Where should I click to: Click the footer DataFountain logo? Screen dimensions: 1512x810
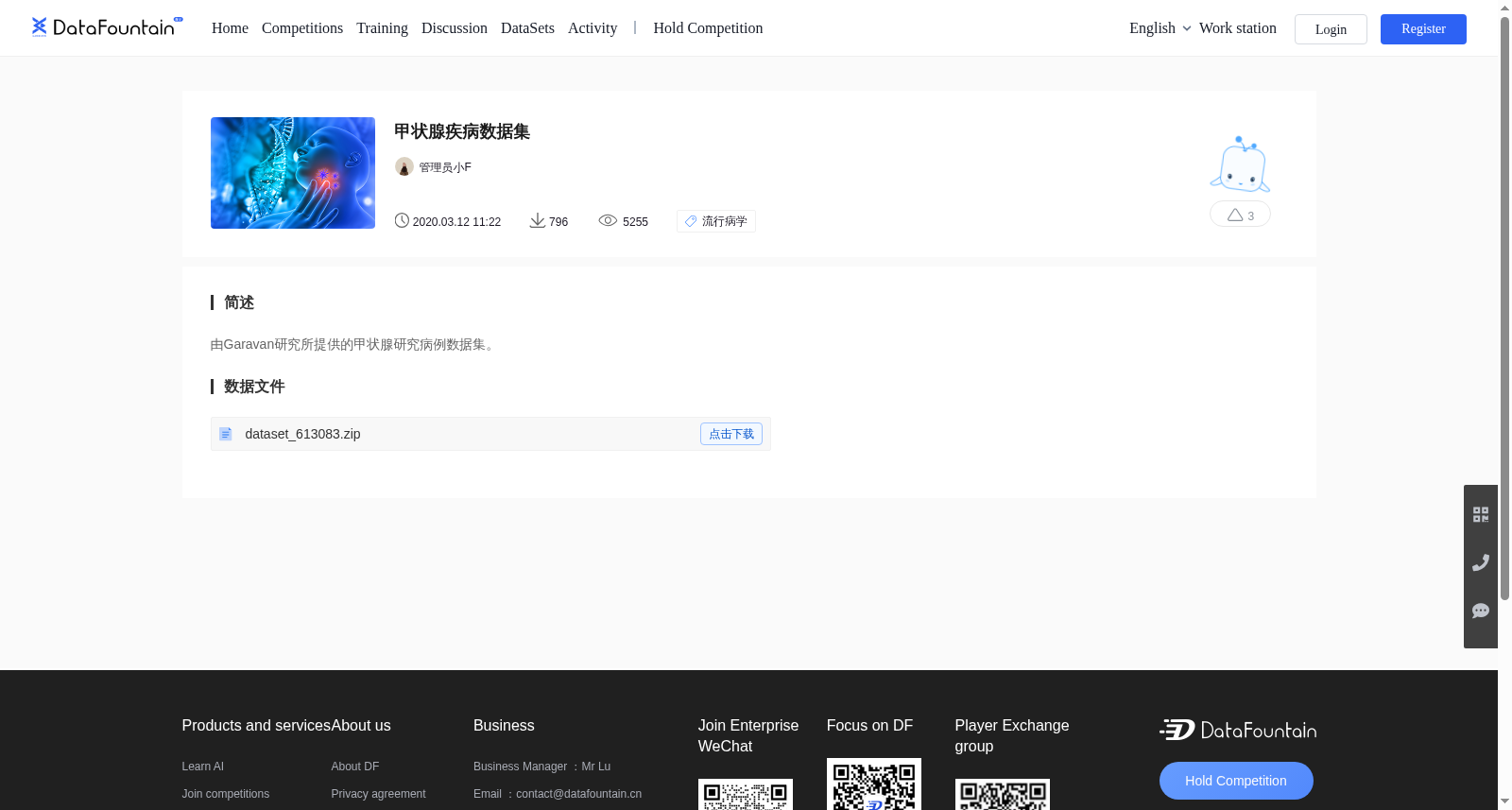click(1238, 730)
